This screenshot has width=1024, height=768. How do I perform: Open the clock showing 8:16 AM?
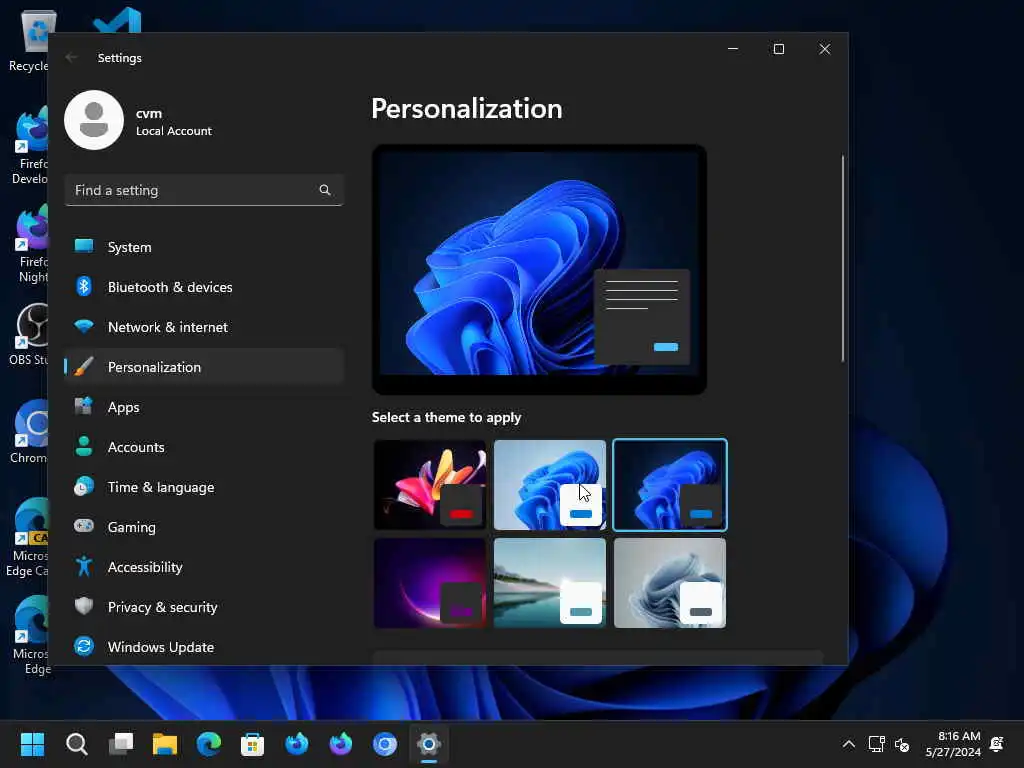tap(953, 744)
